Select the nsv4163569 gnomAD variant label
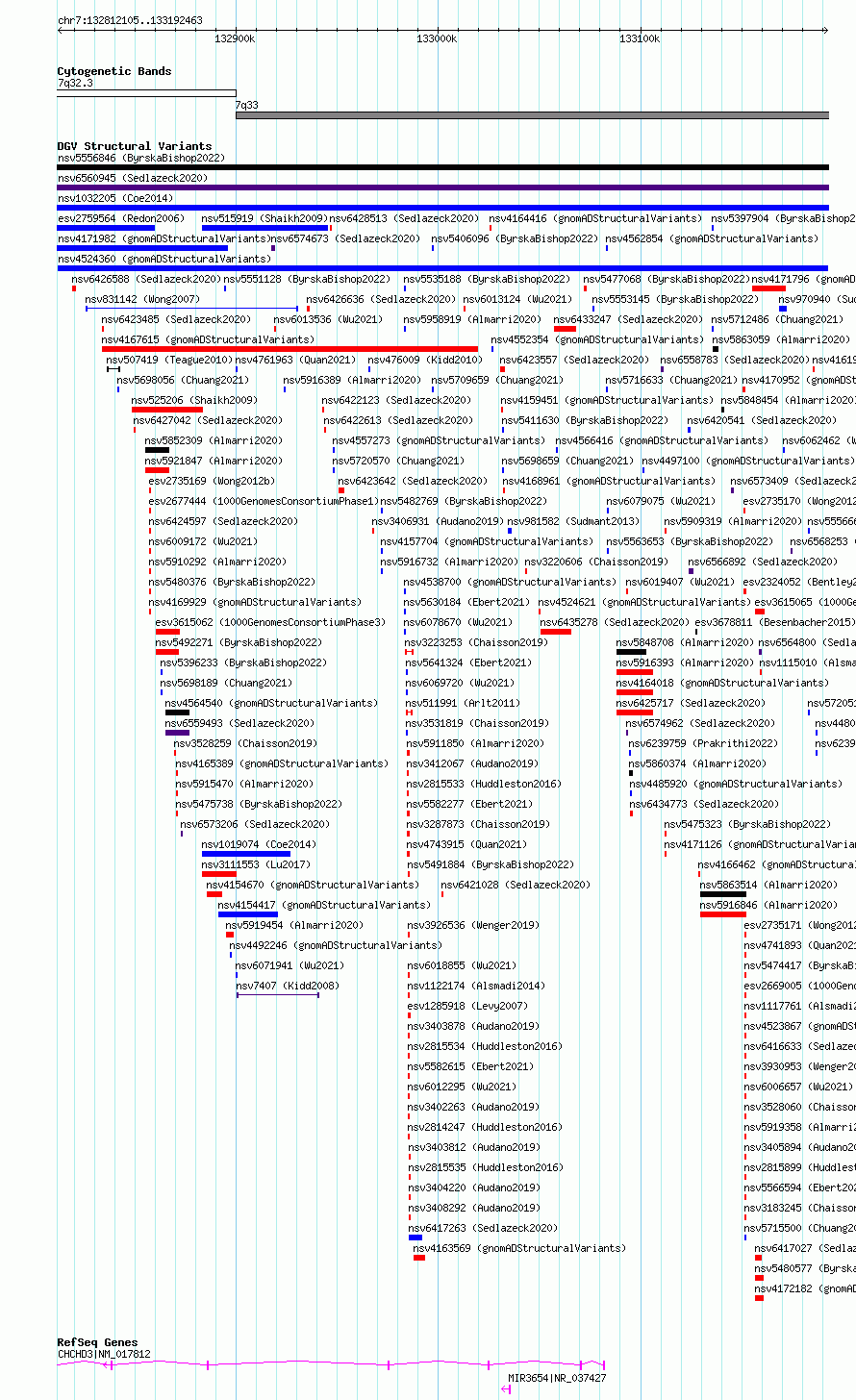The image size is (856, 1400). tap(519, 1248)
